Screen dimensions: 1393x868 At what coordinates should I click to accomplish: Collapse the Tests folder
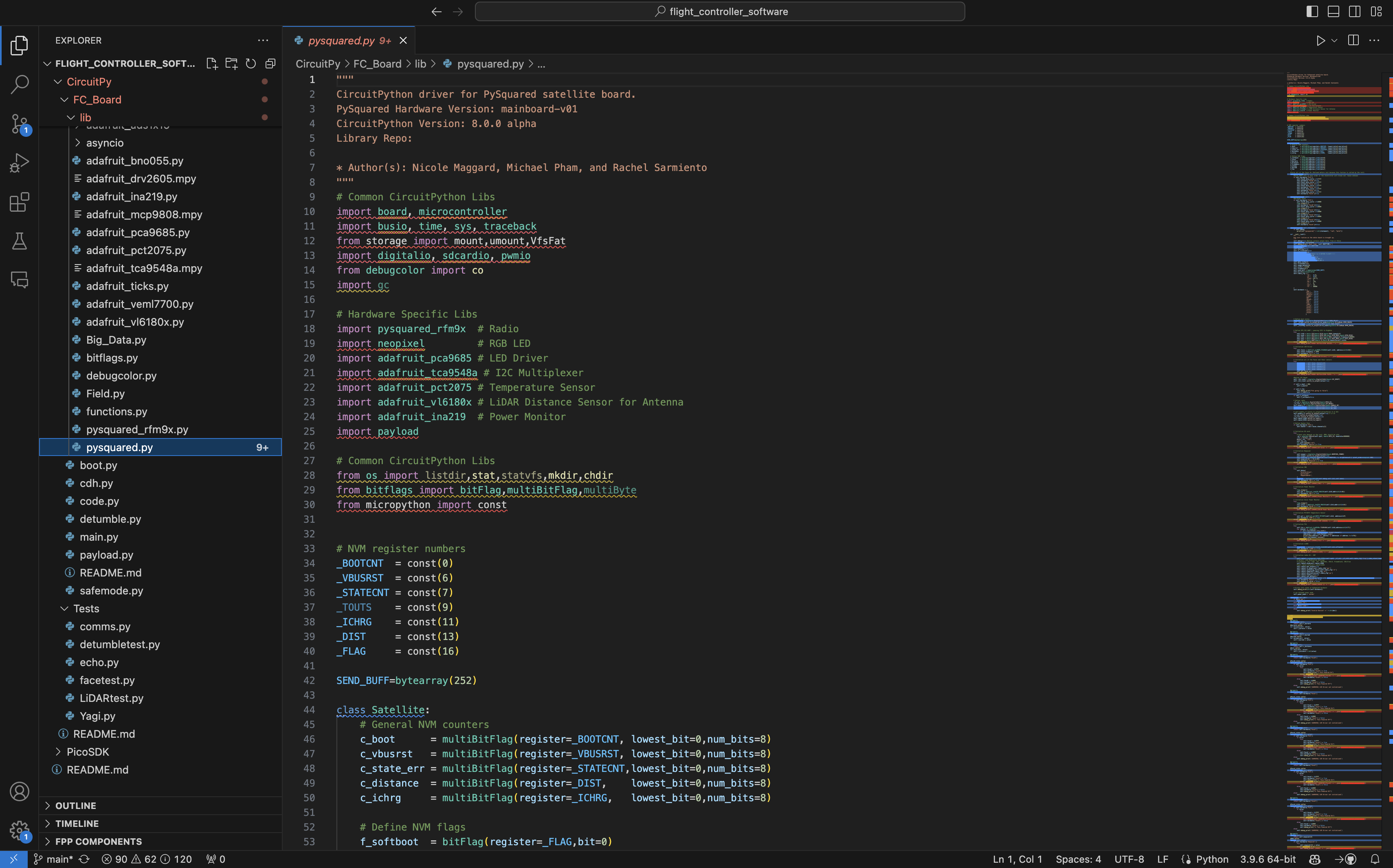[x=86, y=609]
